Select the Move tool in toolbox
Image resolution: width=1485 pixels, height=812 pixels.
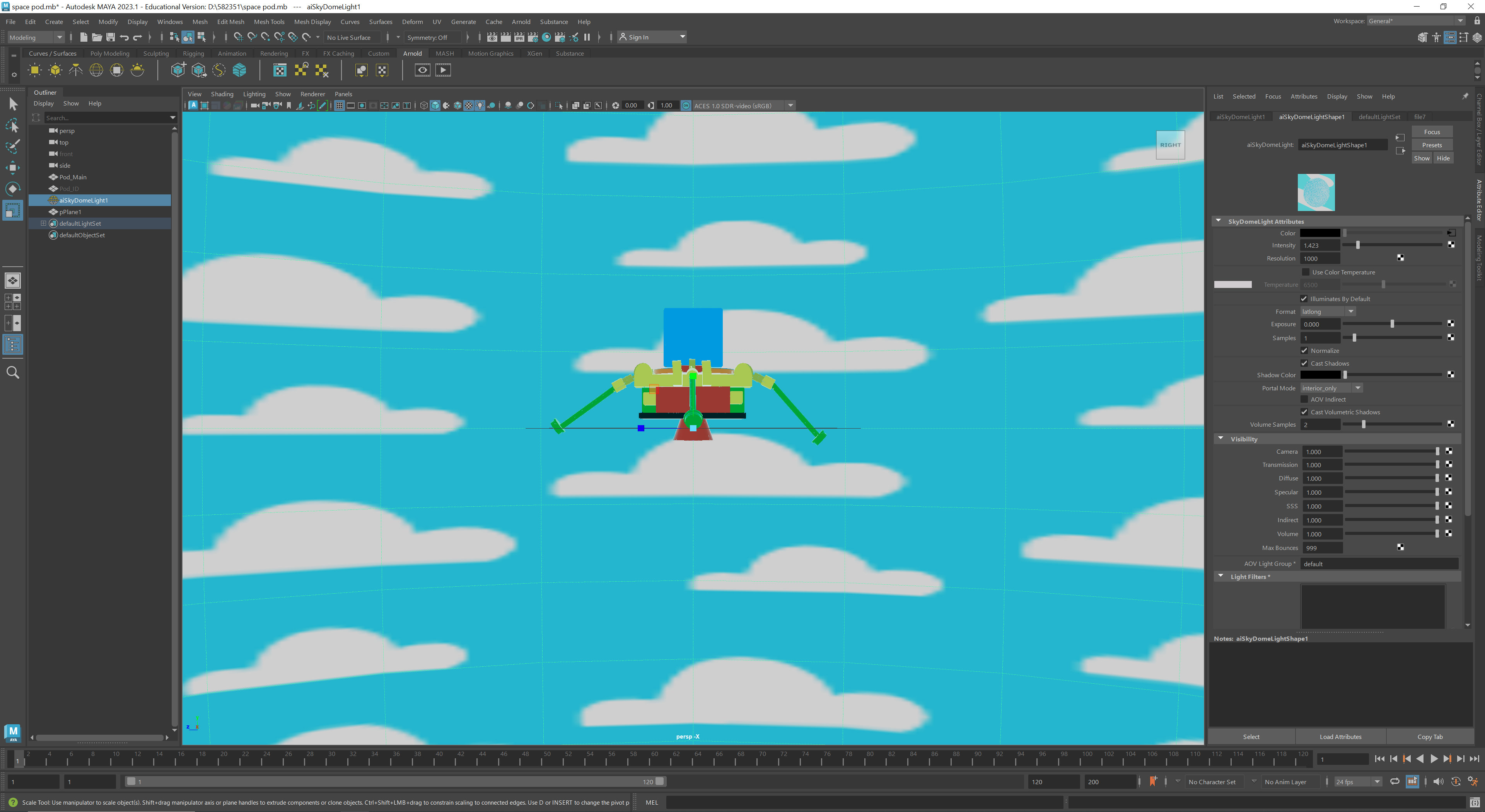(12, 168)
